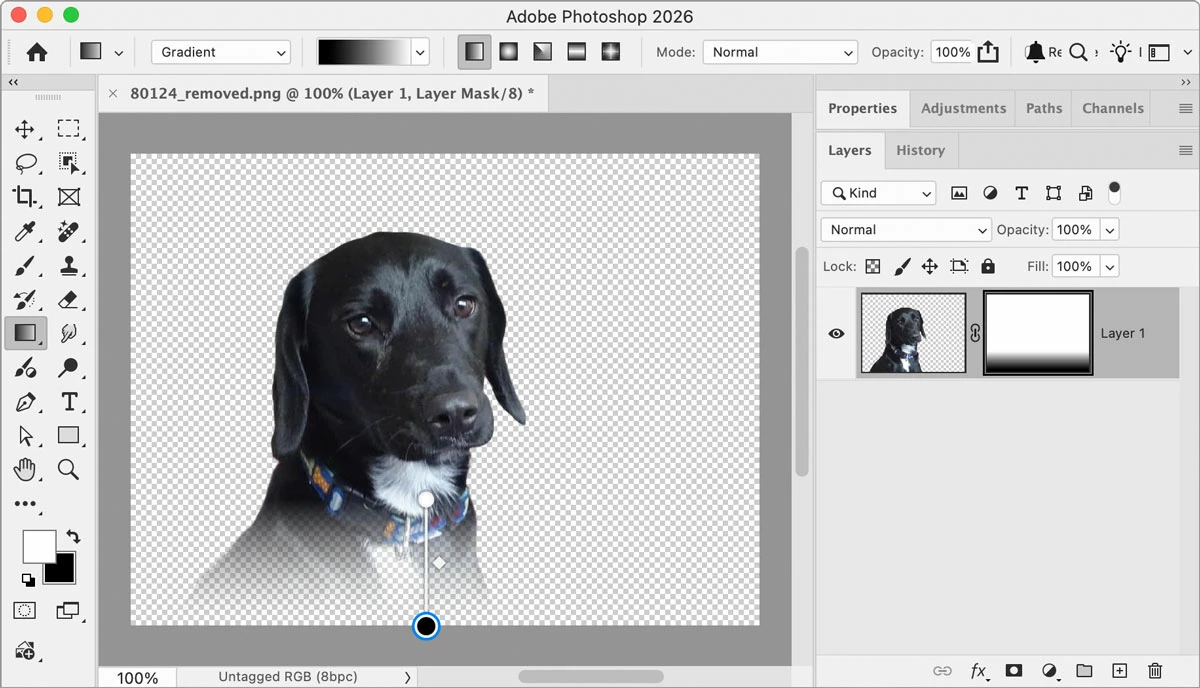This screenshot has height=688, width=1200.
Task: Switch to the Adjustments tab
Action: tap(964, 108)
